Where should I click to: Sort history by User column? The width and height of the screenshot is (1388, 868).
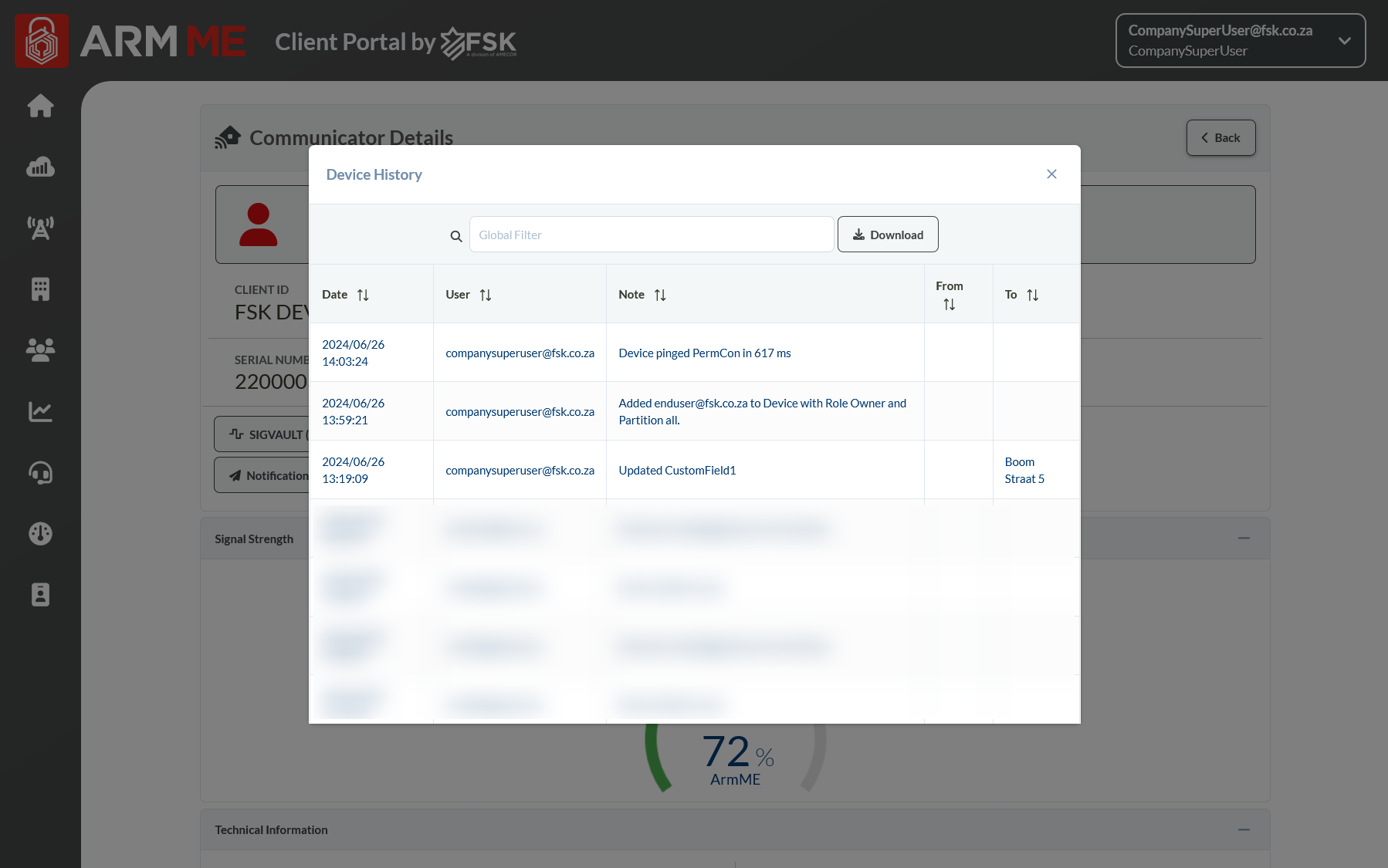[485, 295]
